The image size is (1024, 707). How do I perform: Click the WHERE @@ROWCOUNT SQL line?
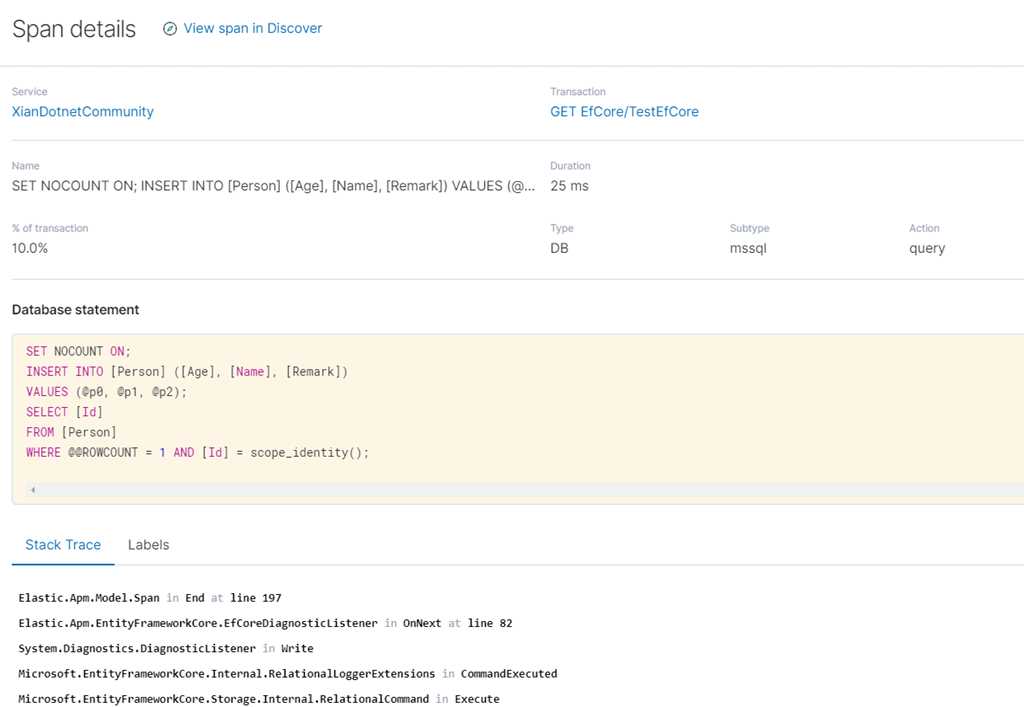[x=197, y=452]
